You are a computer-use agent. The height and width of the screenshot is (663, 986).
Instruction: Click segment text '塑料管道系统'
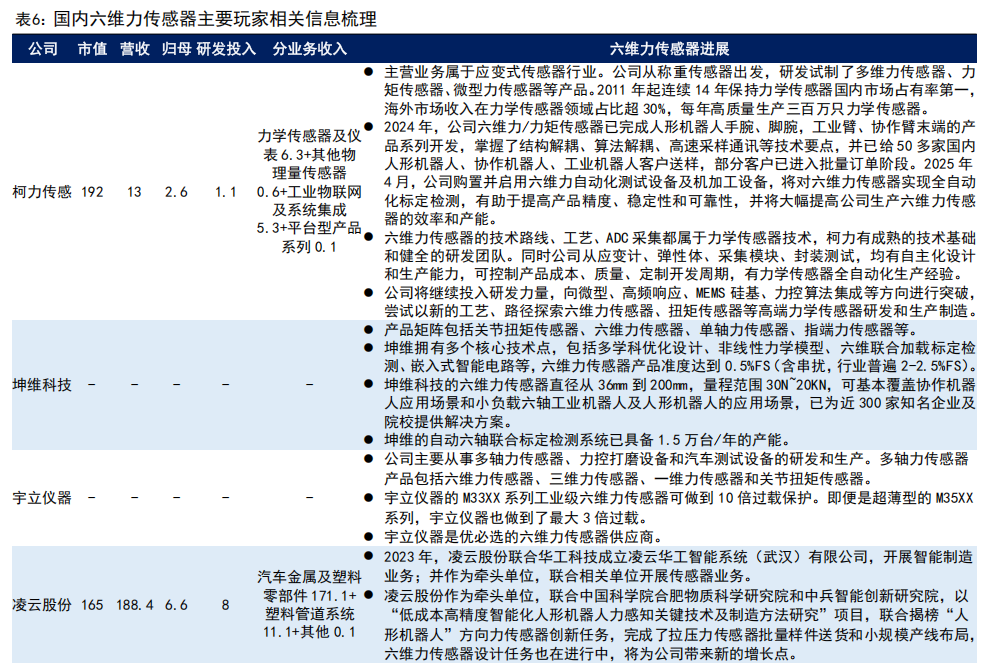(309, 614)
